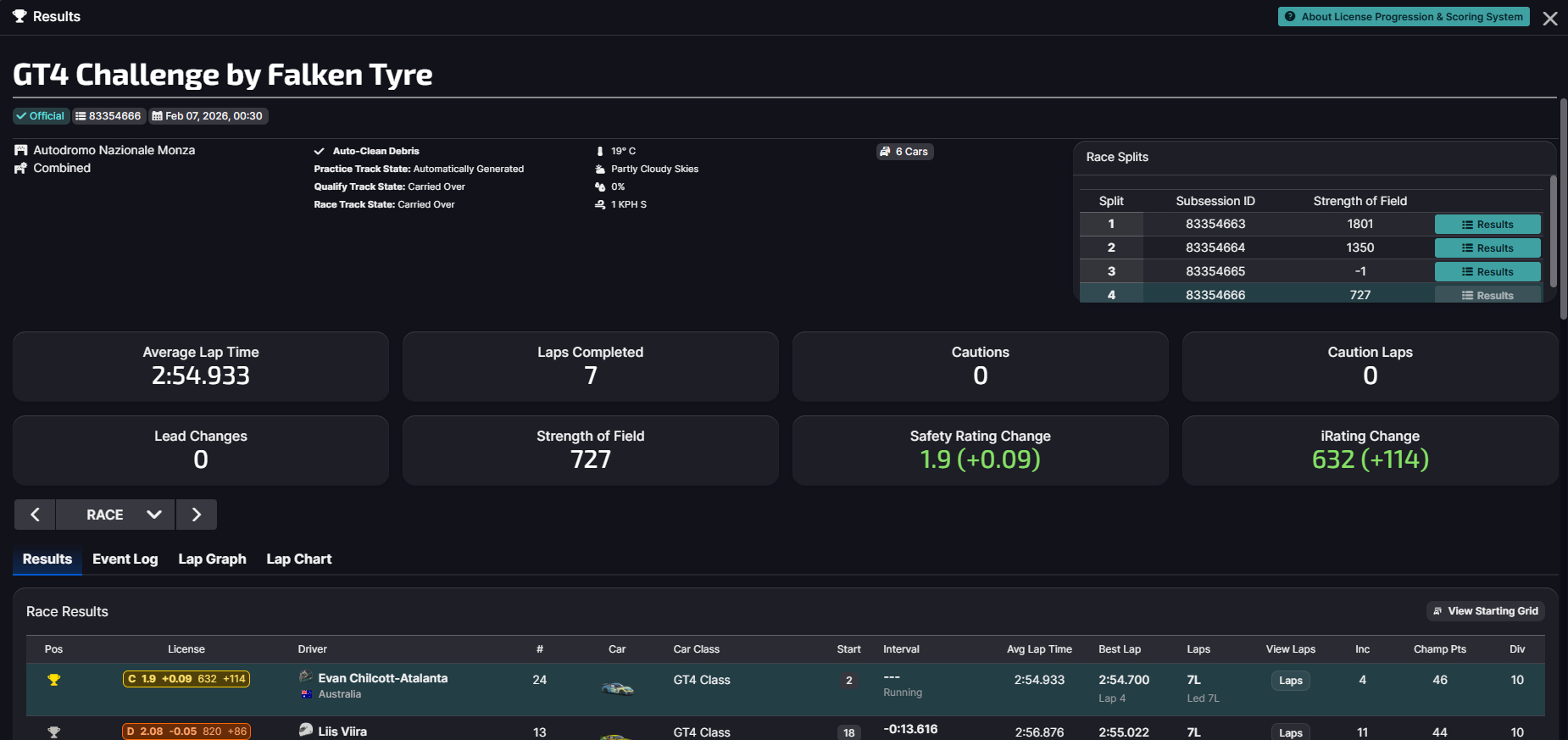Open About License Progression & Scoring System
The image size is (1568, 740).
click(1403, 17)
